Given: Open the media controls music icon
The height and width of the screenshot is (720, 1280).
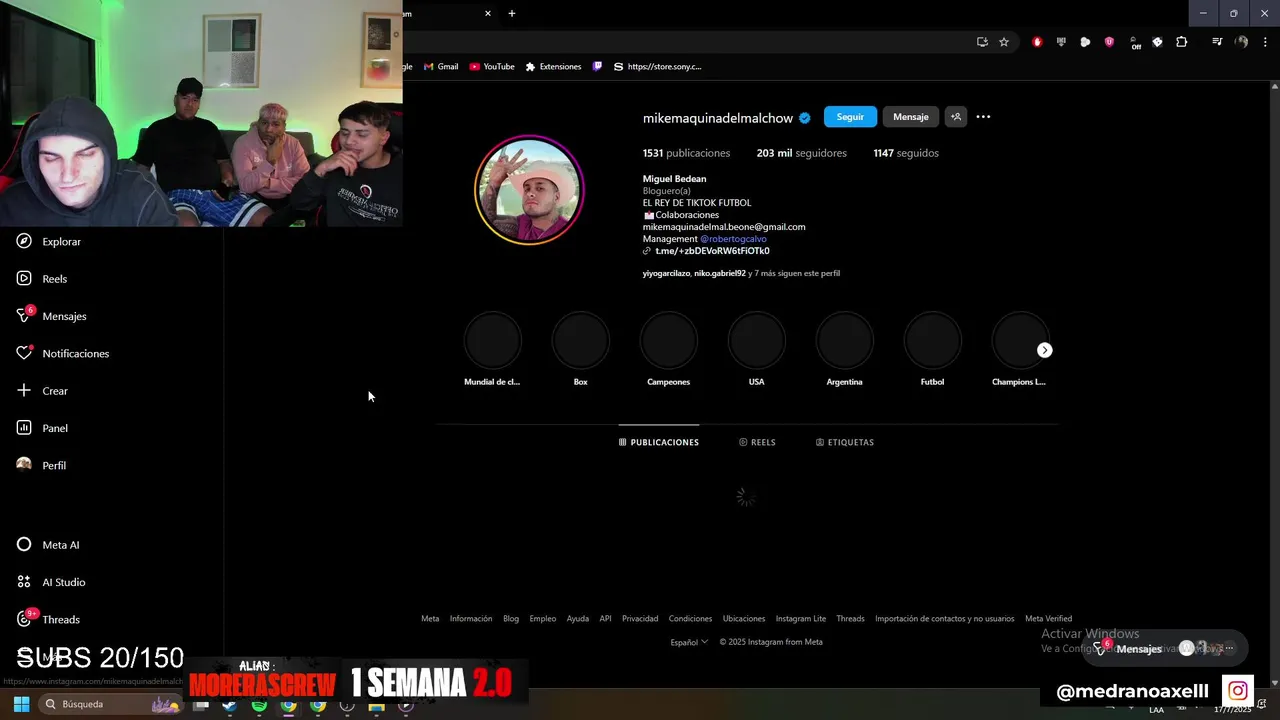Looking at the screenshot, I should pyautogui.click(x=1216, y=42).
